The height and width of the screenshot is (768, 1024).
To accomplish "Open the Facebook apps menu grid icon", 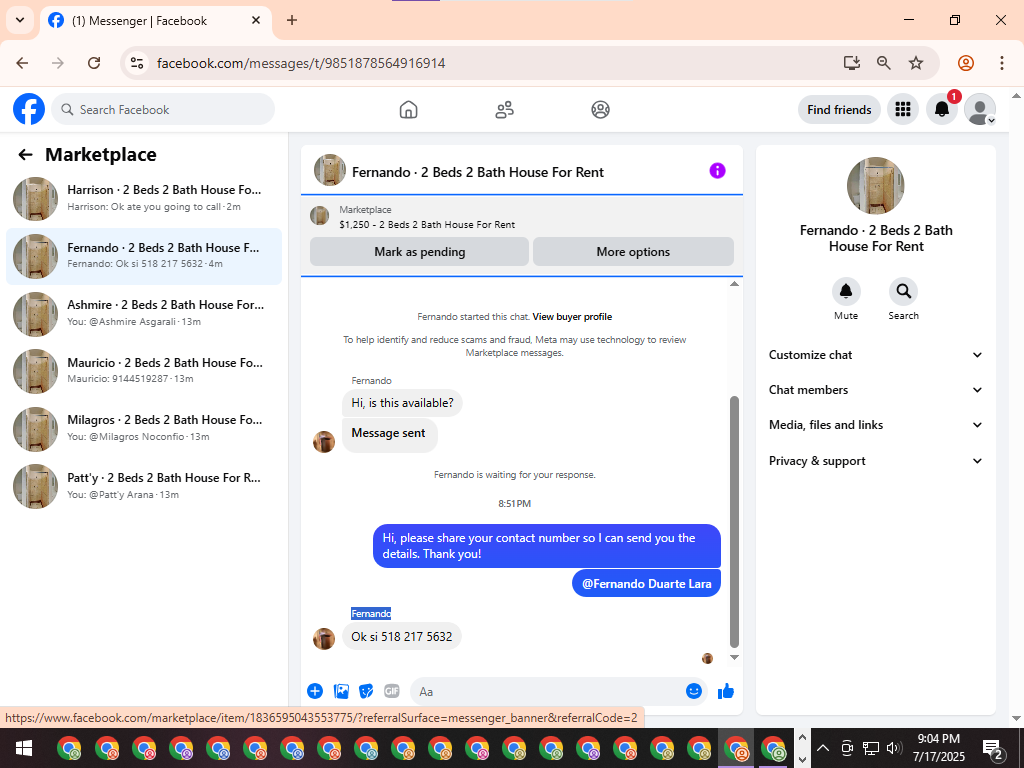I will tap(903, 110).
